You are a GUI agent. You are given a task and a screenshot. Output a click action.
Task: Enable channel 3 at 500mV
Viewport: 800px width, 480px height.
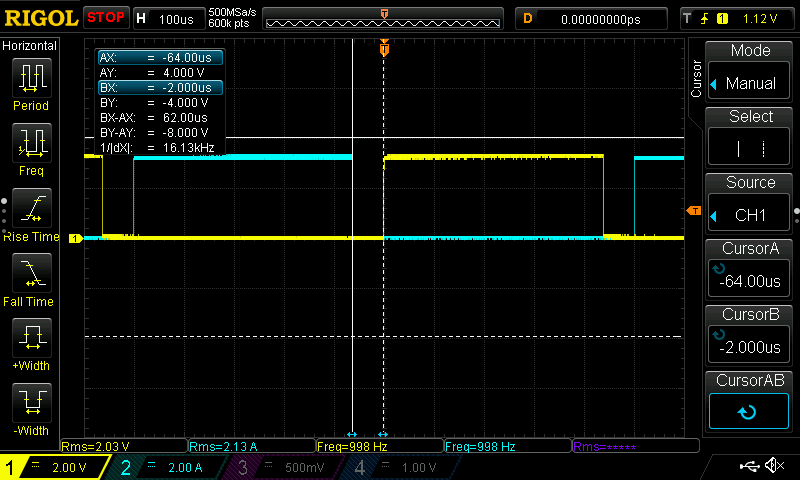282,467
